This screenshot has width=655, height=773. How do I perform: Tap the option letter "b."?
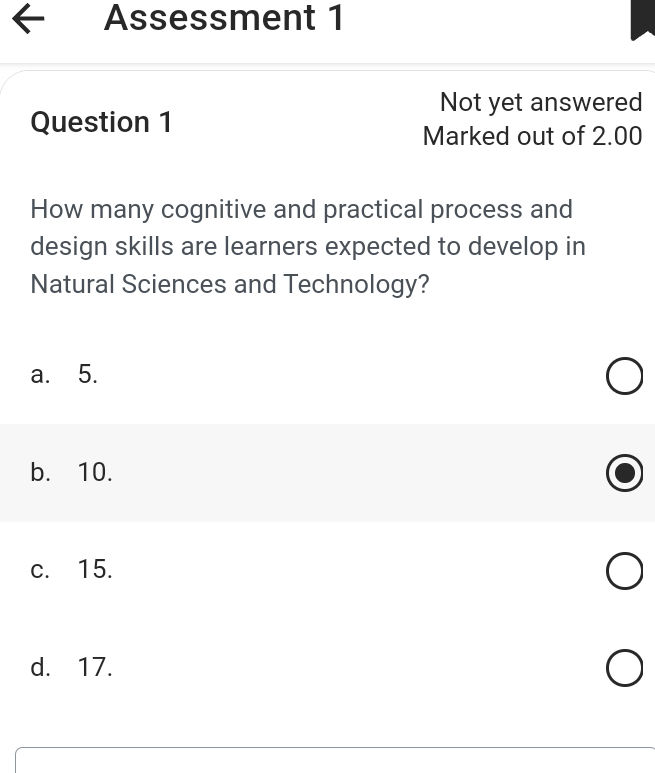pos(41,473)
